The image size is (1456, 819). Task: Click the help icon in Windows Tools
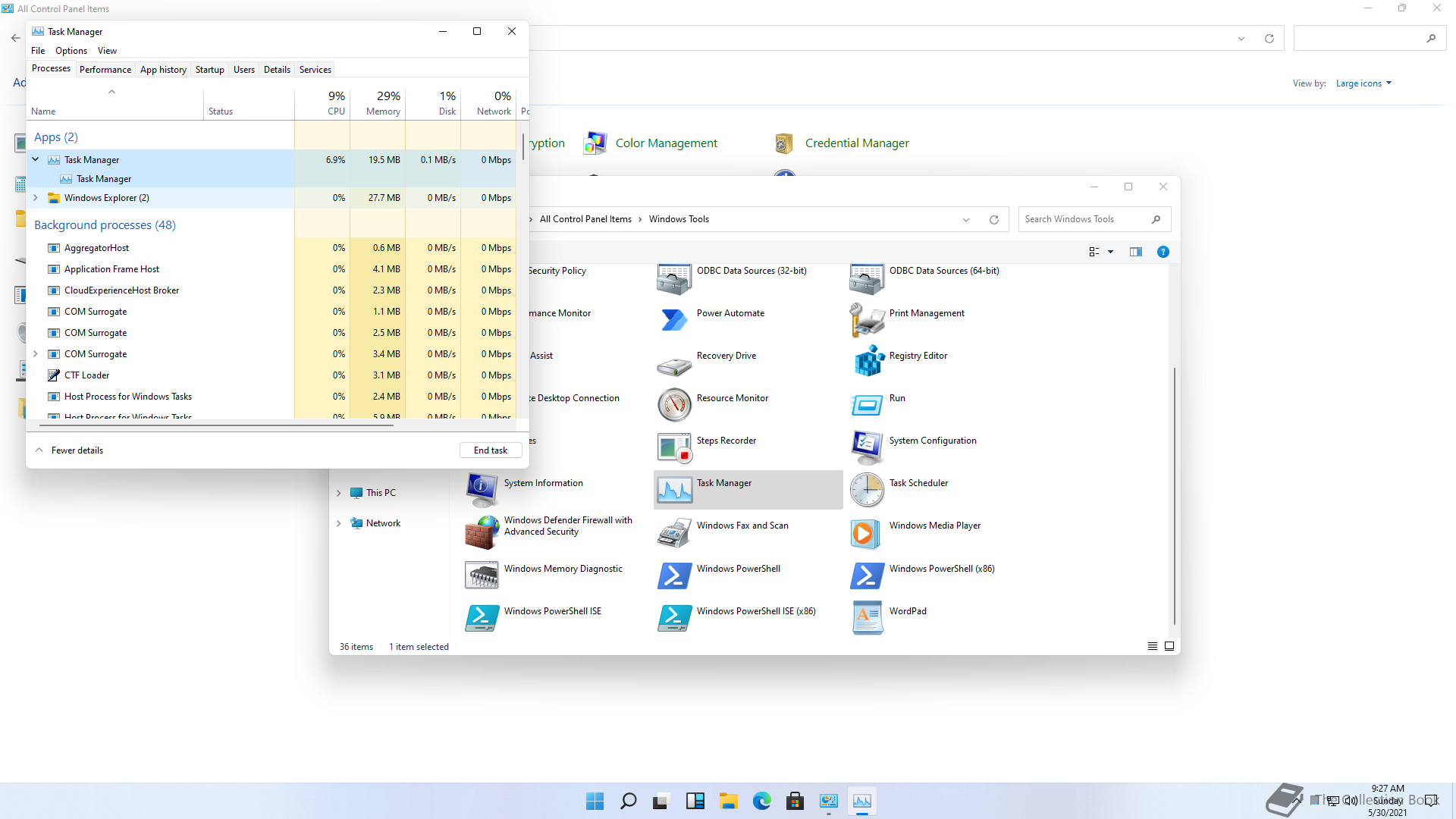[x=1163, y=252]
